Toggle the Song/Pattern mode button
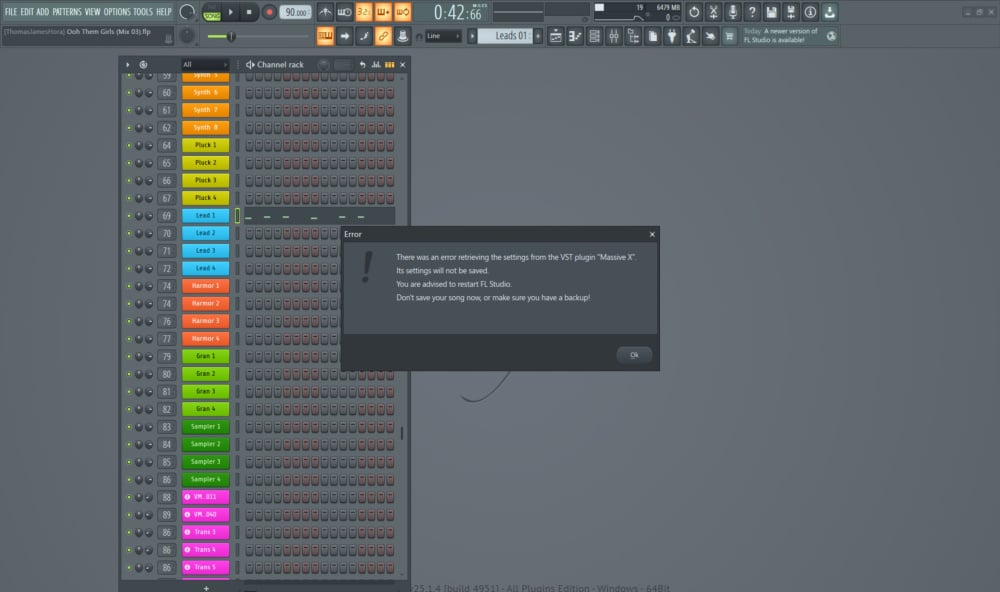 click(211, 12)
